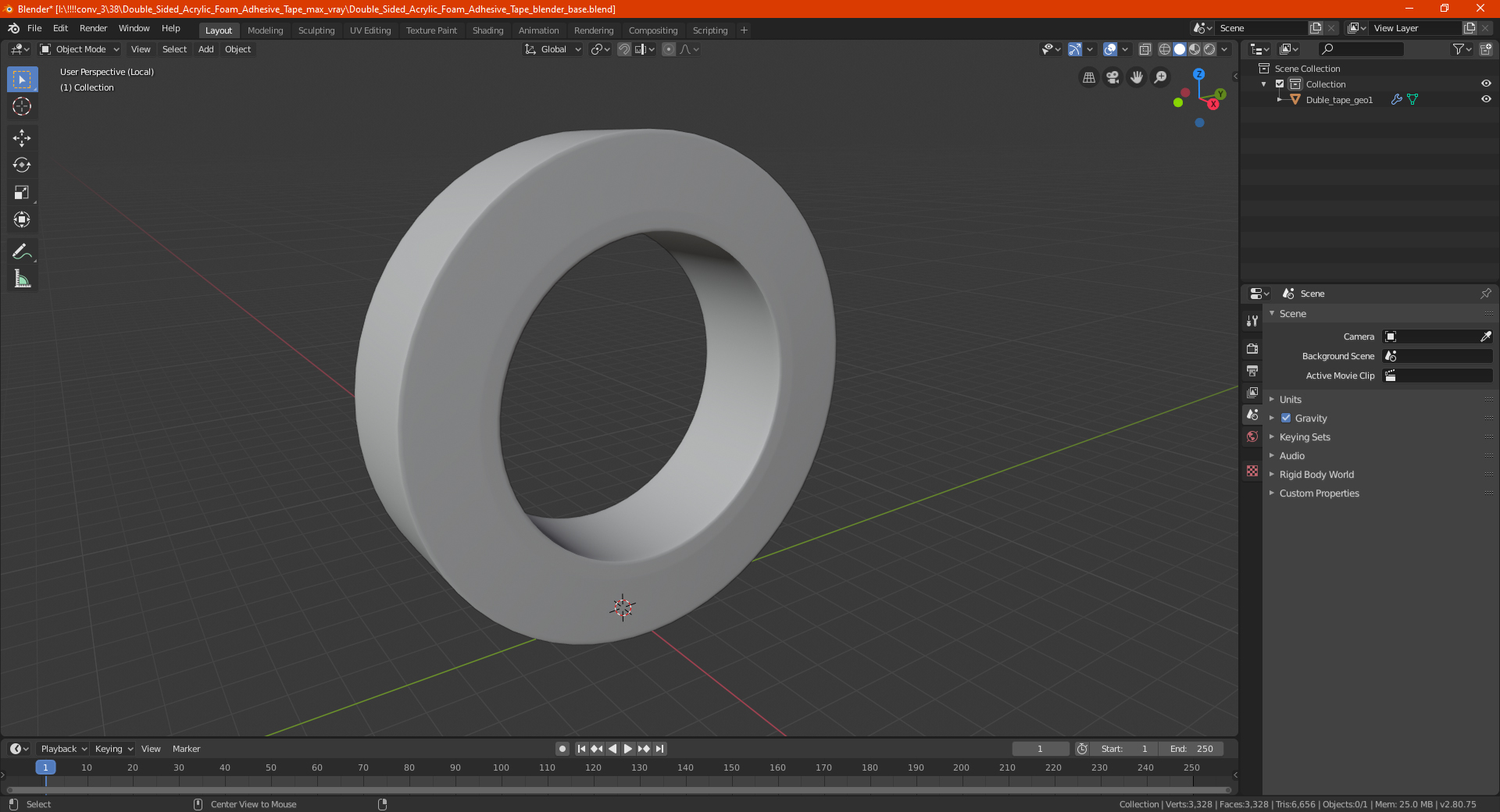The width and height of the screenshot is (1500, 812).
Task: Click frame 100 on the timeline
Action: coord(501,767)
